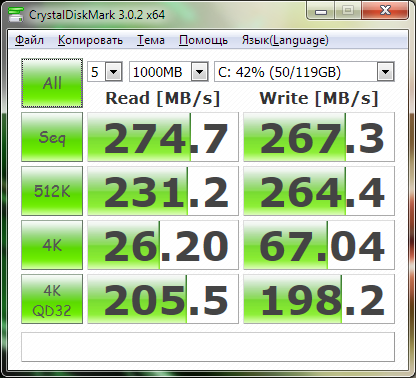Image resolution: width=416 pixels, height=378 pixels.
Task: Open the Копировать menu
Action: [x=90, y=40]
